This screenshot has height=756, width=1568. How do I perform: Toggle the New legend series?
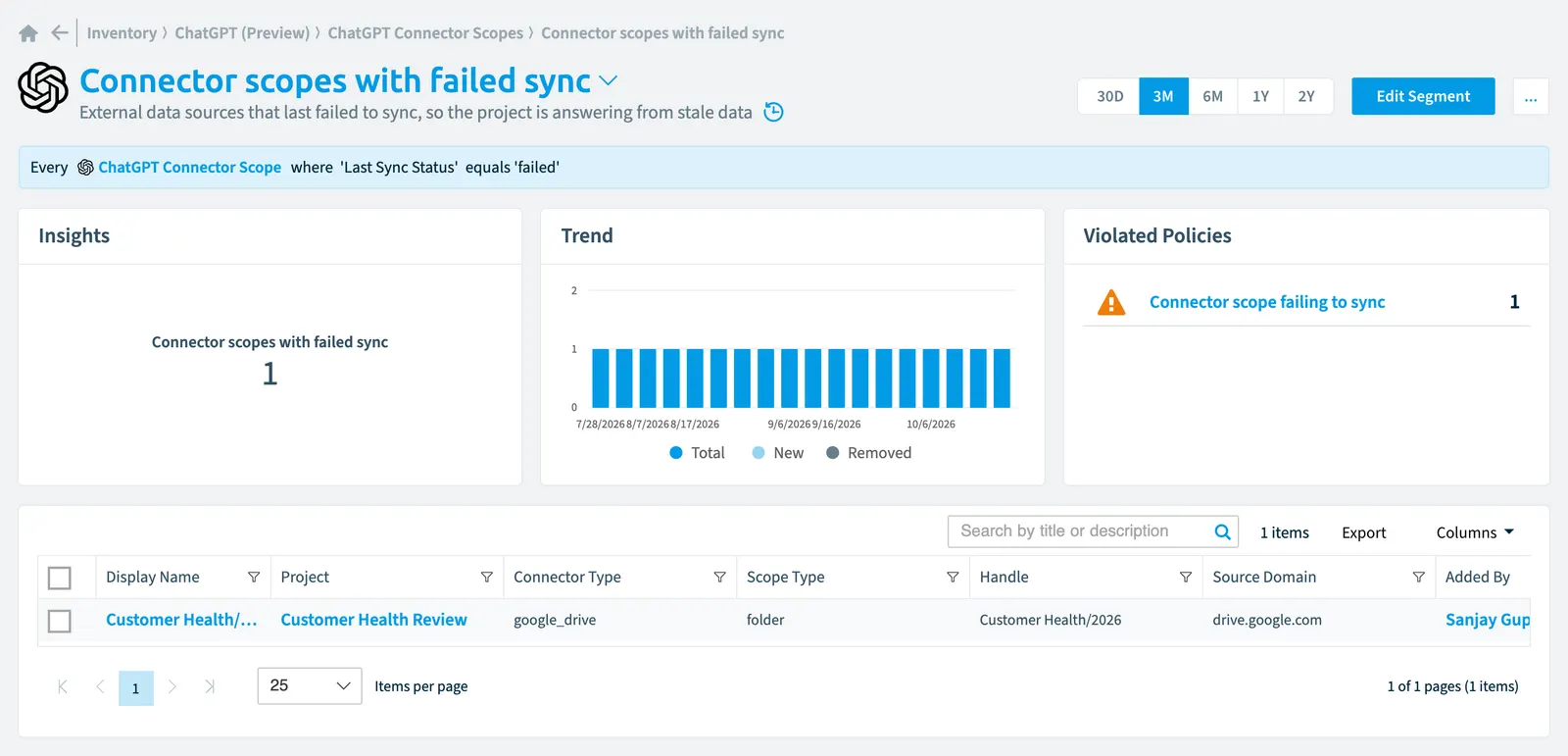(x=778, y=453)
